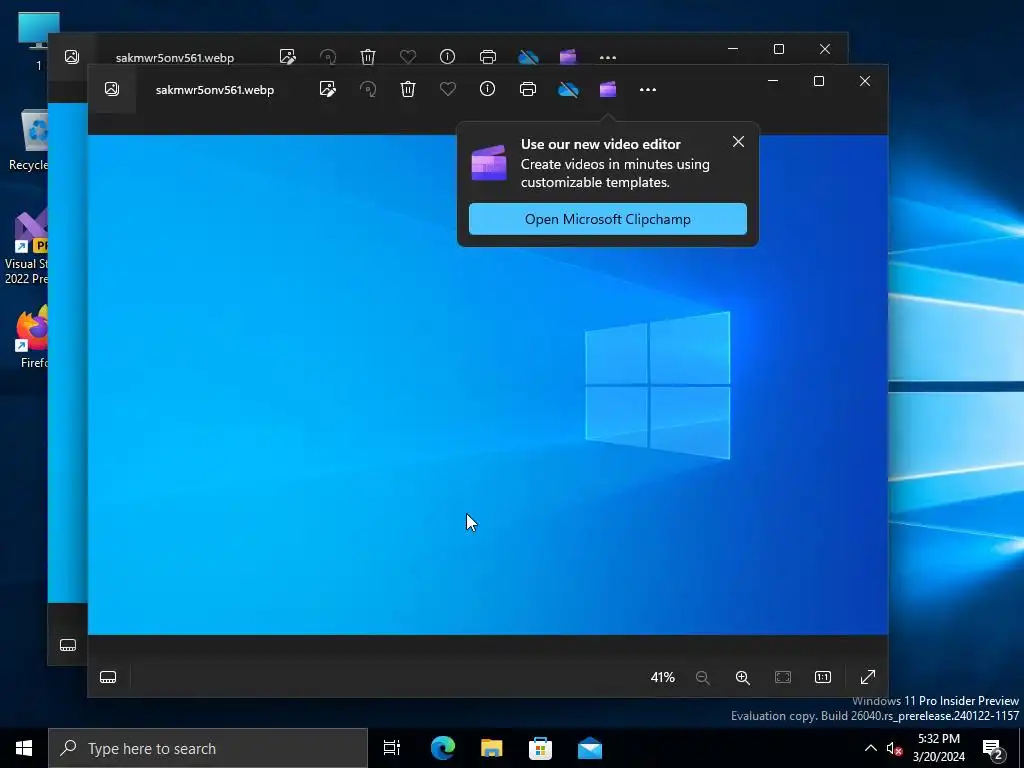Print the image from front Photos window
Viewport: 1024px width, 768px height.
pyautogui.click(x=528, y=89)
